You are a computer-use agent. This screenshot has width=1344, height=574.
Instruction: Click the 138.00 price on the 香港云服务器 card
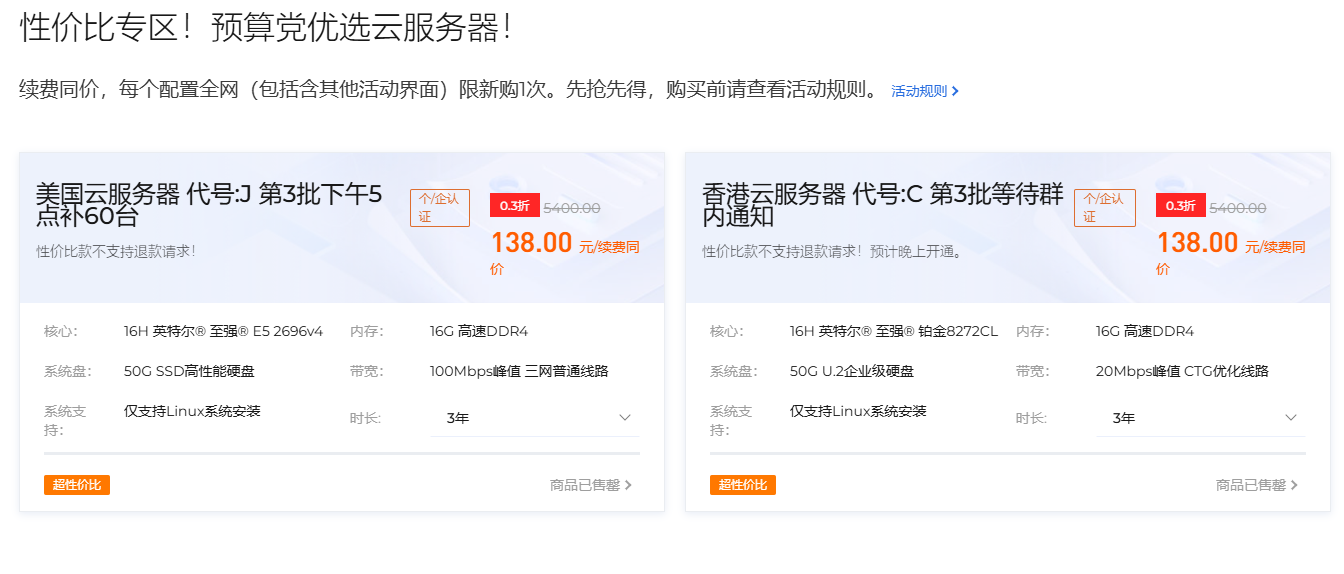[x=1197, y=243]
